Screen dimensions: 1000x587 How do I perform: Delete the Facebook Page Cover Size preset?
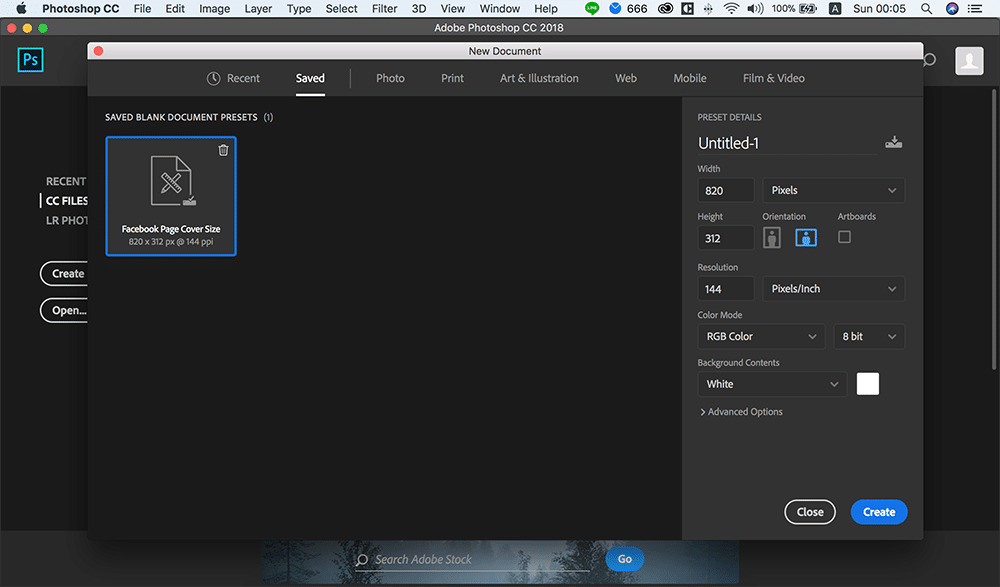[223, 150]
